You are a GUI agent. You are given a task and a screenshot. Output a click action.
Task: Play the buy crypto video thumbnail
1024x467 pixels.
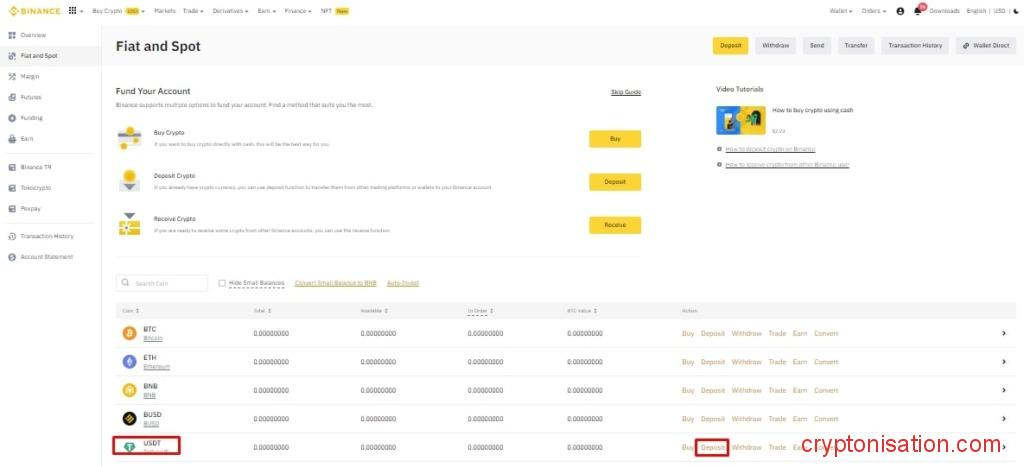click(741, 120)
